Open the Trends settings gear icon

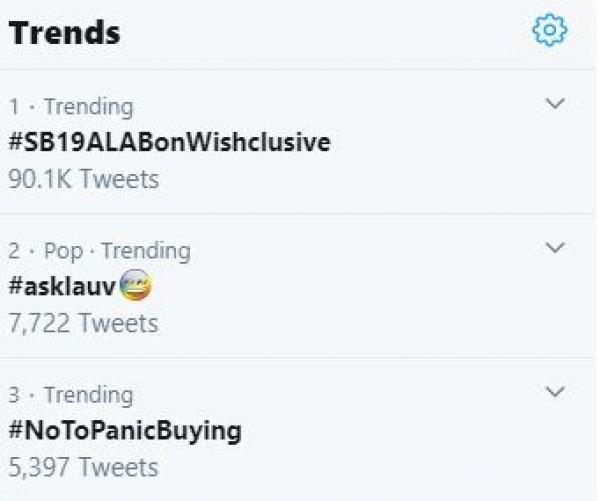(549, 32)
